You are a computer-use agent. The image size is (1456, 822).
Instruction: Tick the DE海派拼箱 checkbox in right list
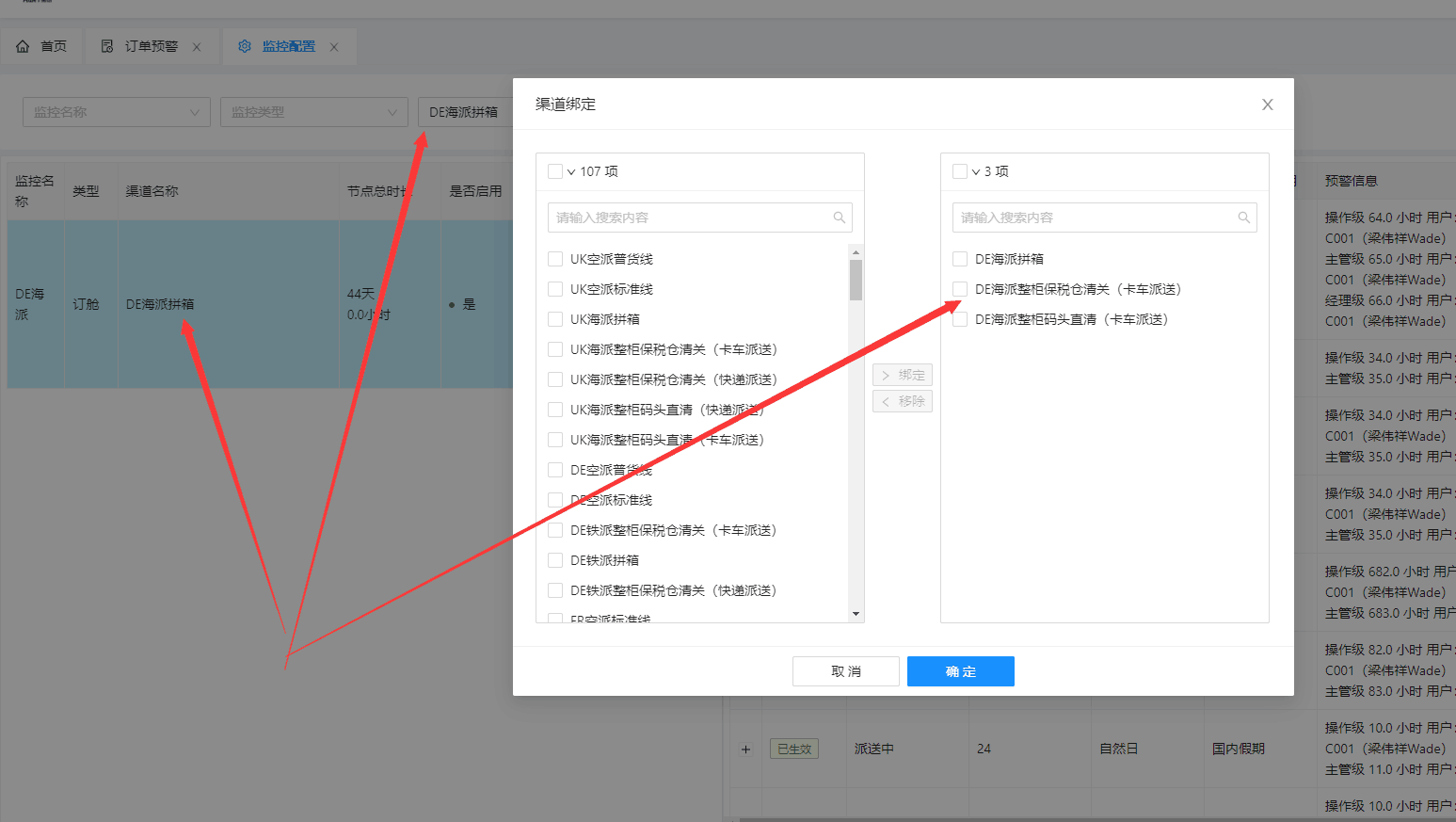(960, 259)
